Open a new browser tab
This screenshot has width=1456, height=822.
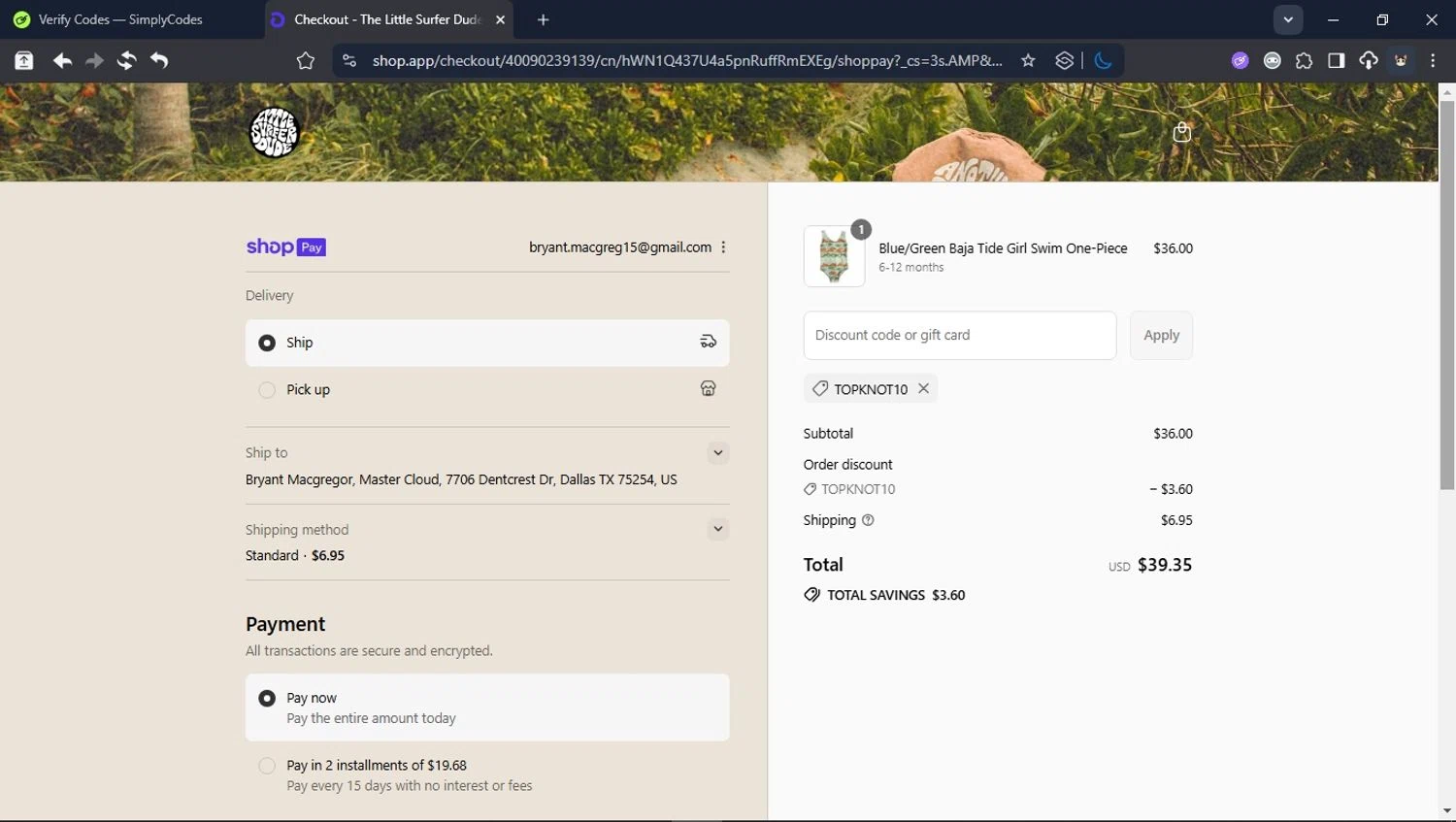coord(543,19)
